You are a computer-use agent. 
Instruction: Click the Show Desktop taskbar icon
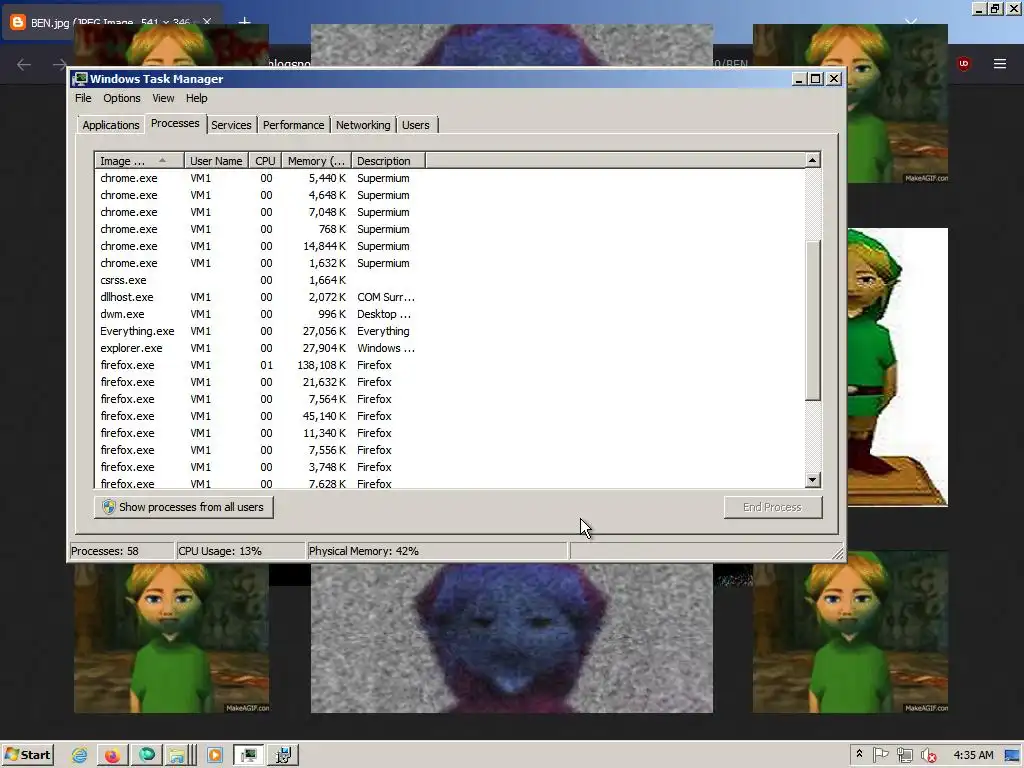(x=1012, y=756)
